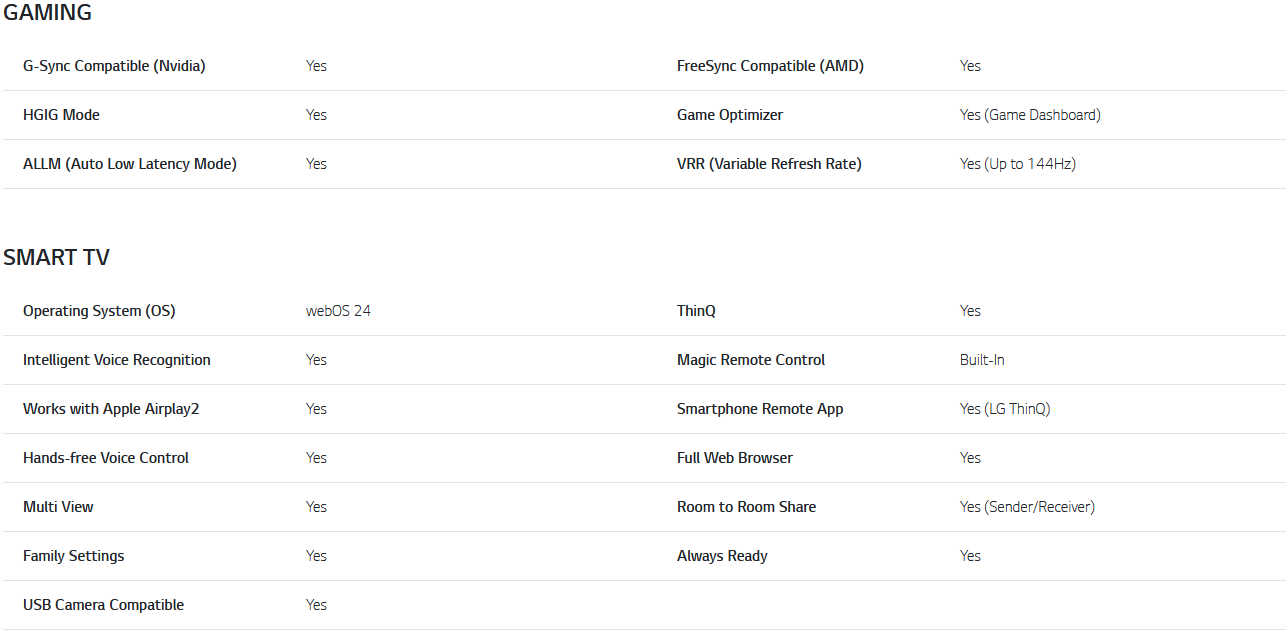Select the Always Ready label
Image resolution: width=1286 pixels, height=633 pixels.
point(722,556)
